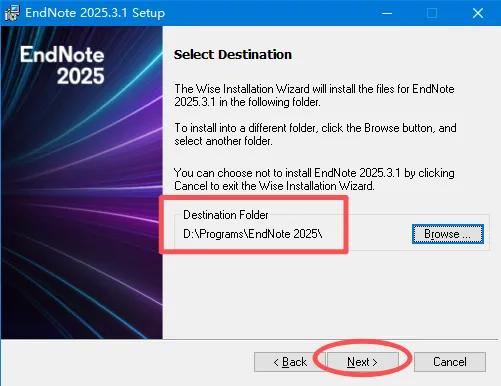Click the separator line above the navigation buttons
Image resolution: width=501 pixels, height=386 pixels.
coord(250,340)
